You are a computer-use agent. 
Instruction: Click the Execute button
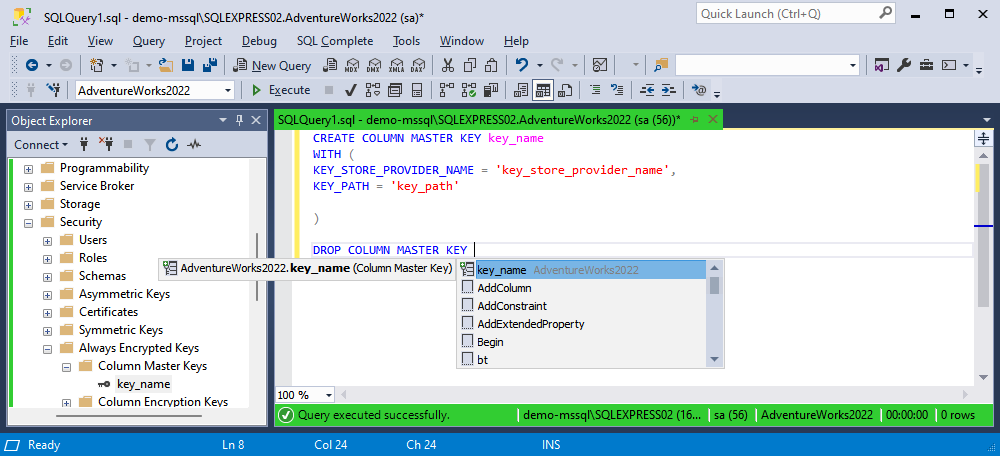281,90
